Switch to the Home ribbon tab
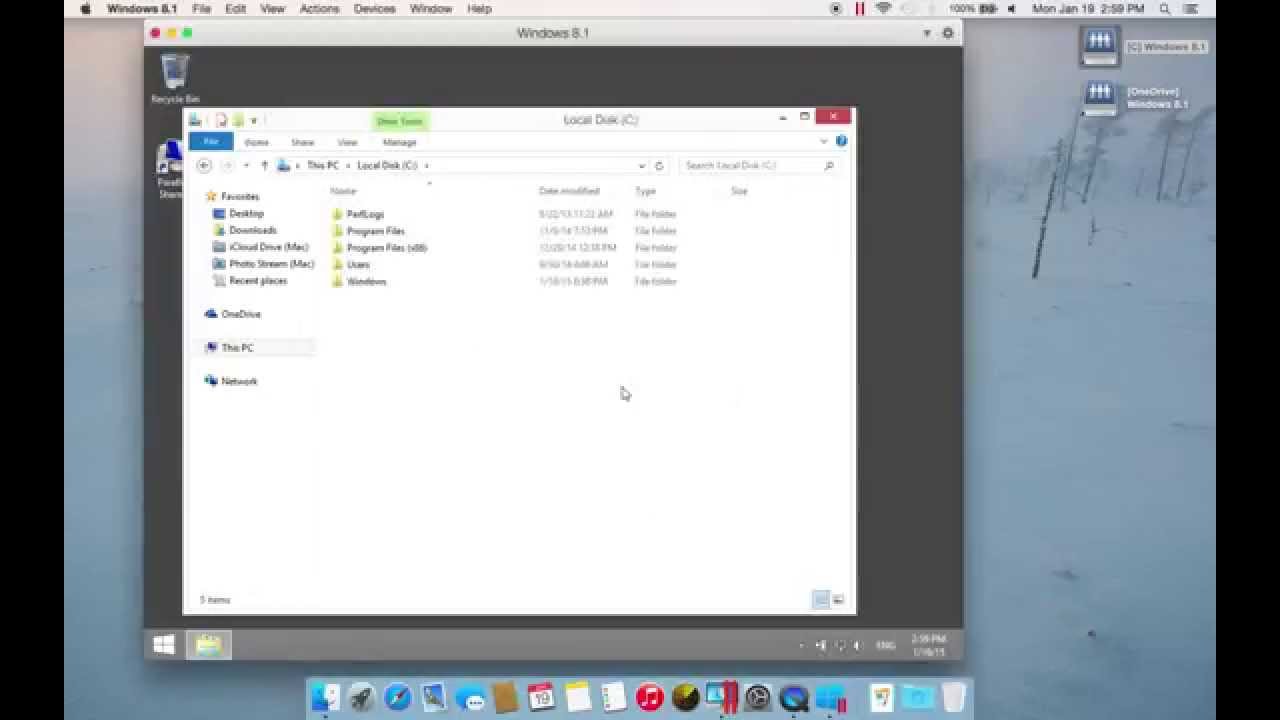Viewport: 1280px width, 720px height. click(256, 142)
